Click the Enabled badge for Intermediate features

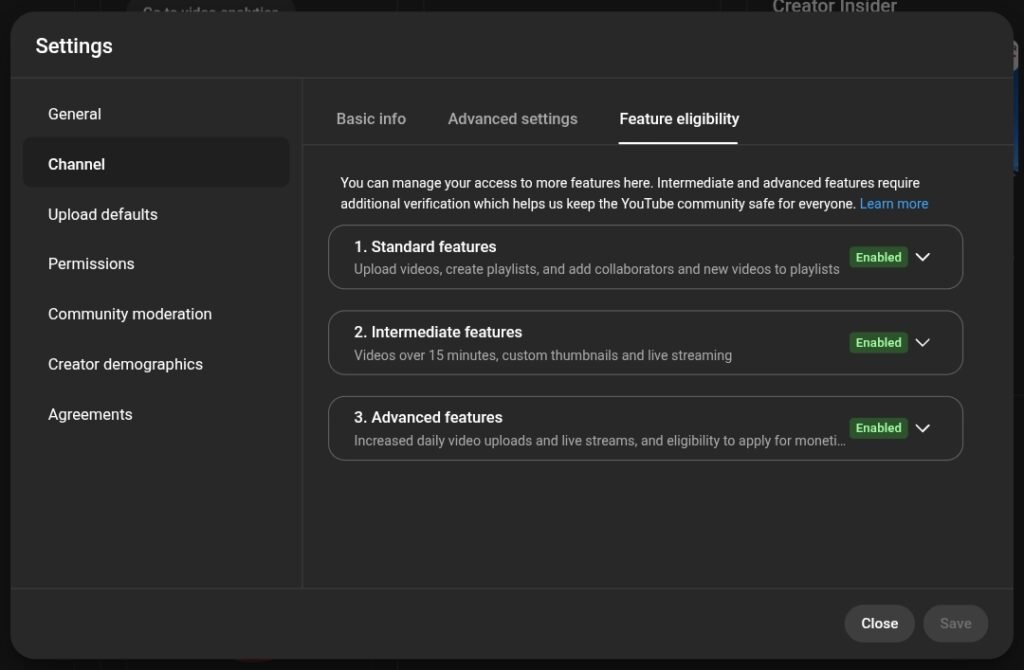[878, 342]
